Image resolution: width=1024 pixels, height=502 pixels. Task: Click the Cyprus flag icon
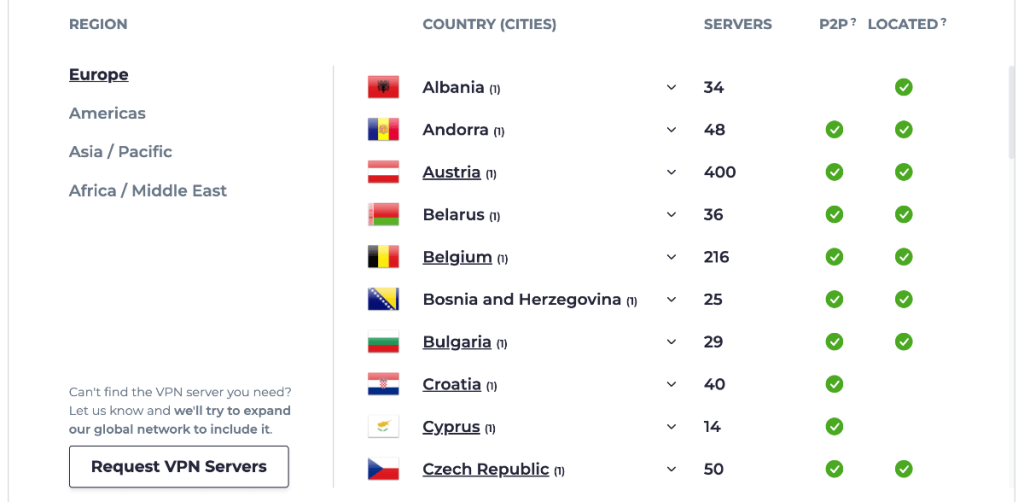tap(383, 427)
